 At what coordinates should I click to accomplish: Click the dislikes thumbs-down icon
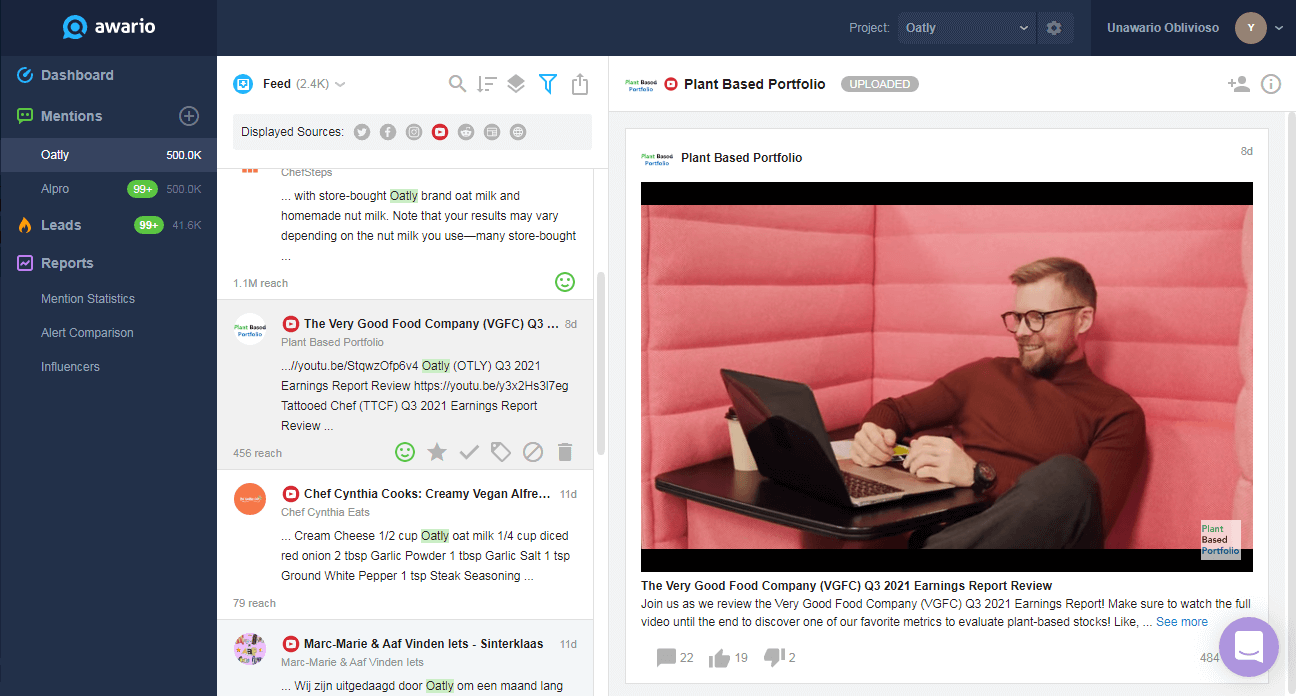[x=773, y=658]
